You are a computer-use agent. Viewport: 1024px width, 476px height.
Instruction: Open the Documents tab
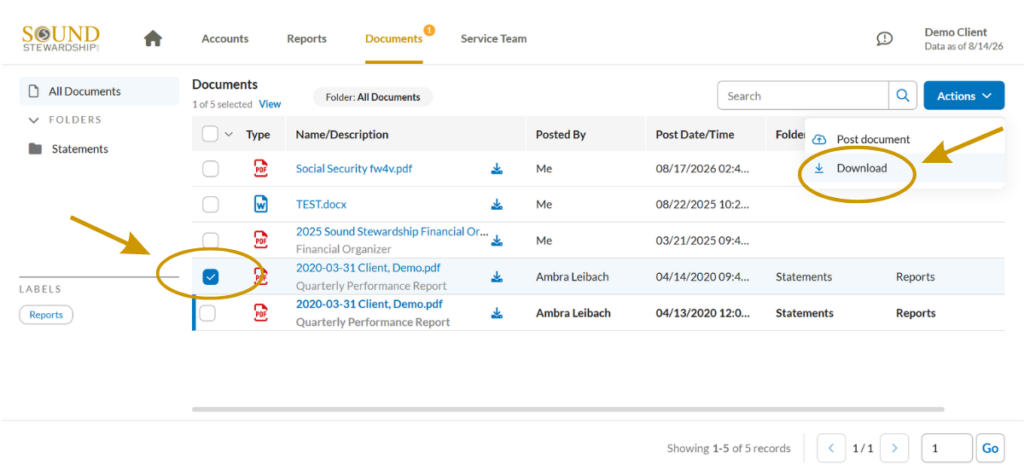click(x=394, y=39)
